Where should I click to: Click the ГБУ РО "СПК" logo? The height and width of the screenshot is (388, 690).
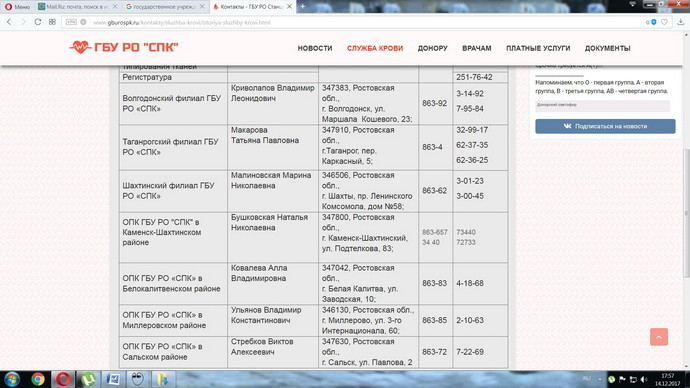click(124, 47)
